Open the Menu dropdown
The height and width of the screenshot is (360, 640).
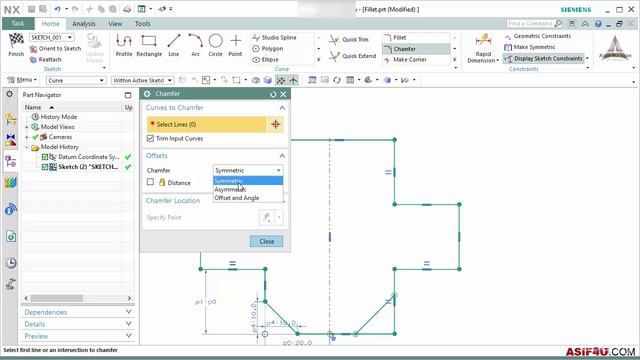pyautogui.click(x=22, y=80)
